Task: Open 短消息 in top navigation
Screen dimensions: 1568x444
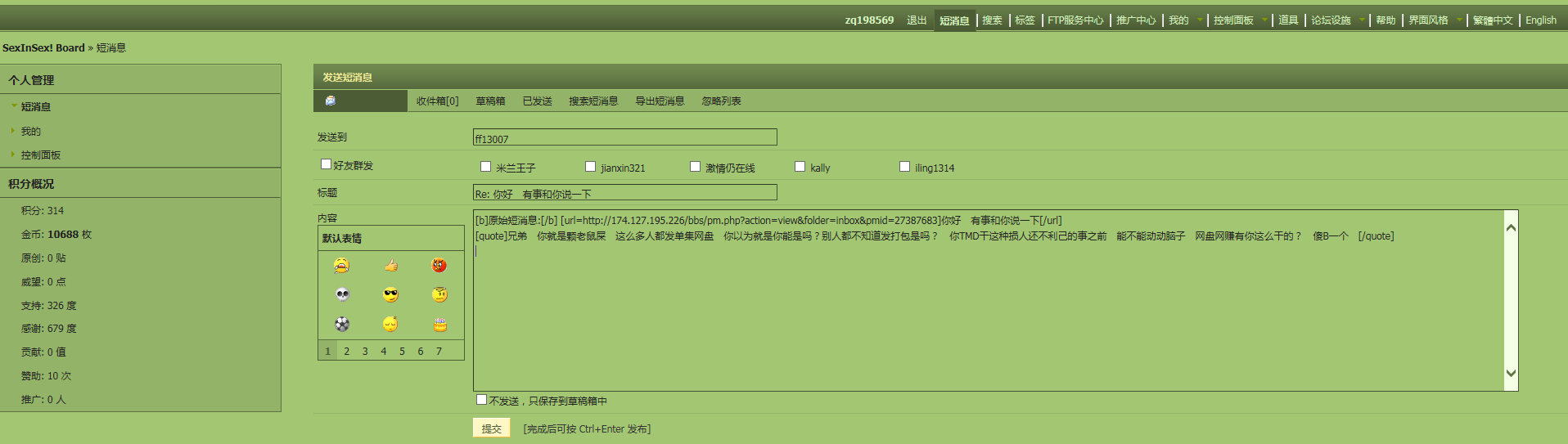Action: pos(954,20)
